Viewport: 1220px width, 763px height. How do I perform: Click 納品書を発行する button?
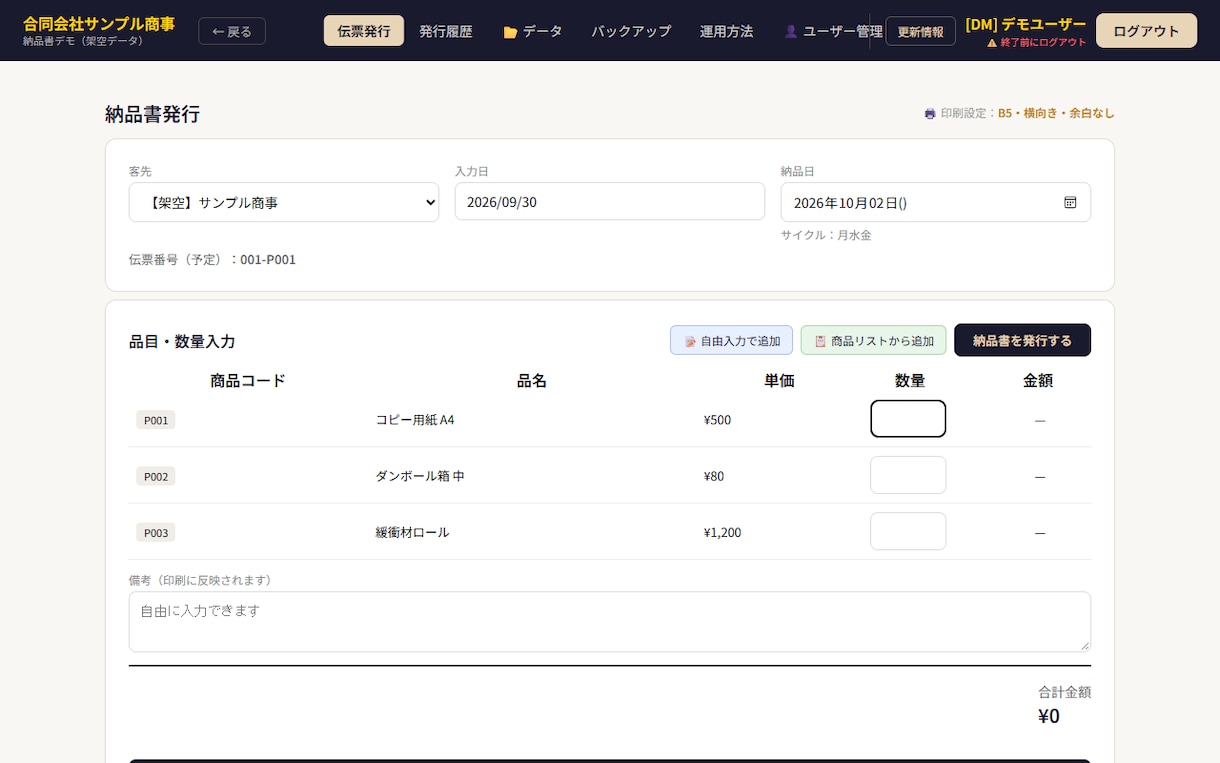pos(1022,340)
